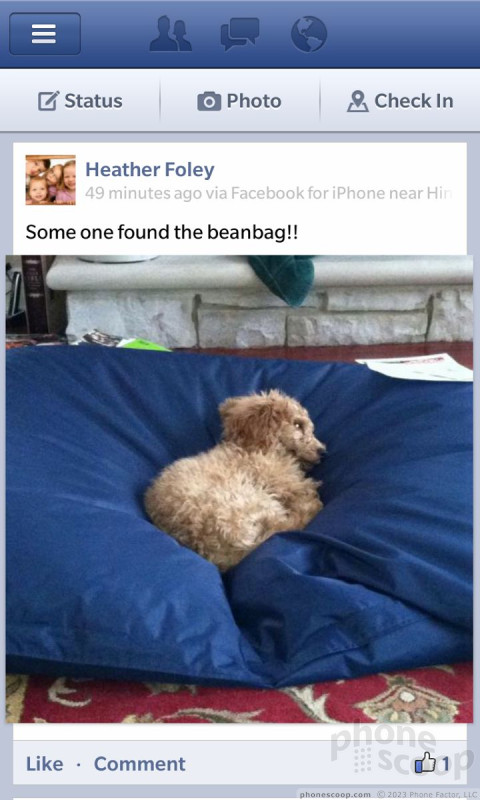Viewport: 480px width, 800px height.
Task: Like Heather Foley's beanbag post
Action: click(x=44, y=764)
